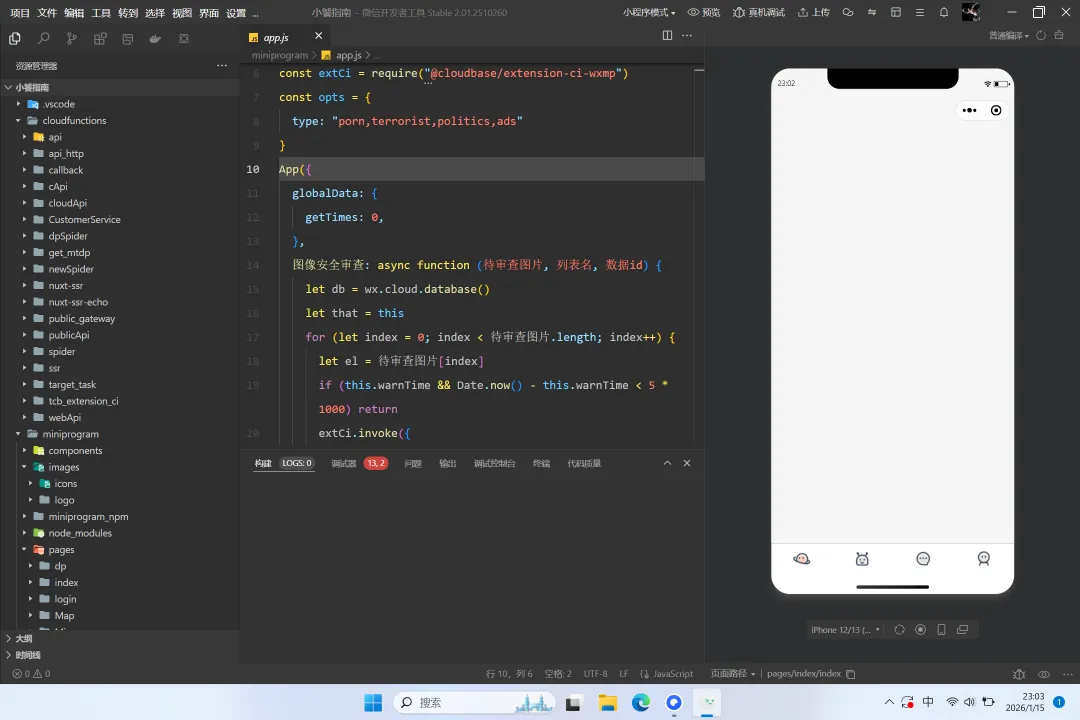The width and height of the screenshot is (1080, 720).
Task: Open notifications bell icon
Action: [944, 12]
